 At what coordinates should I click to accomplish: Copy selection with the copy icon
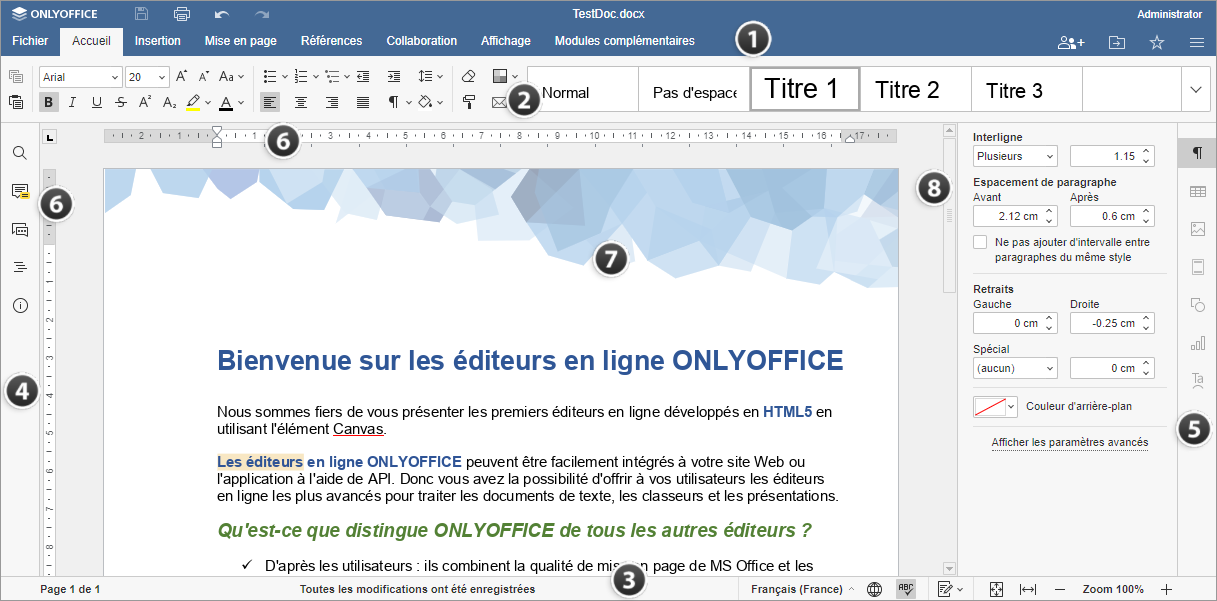(x=16, y=76)
